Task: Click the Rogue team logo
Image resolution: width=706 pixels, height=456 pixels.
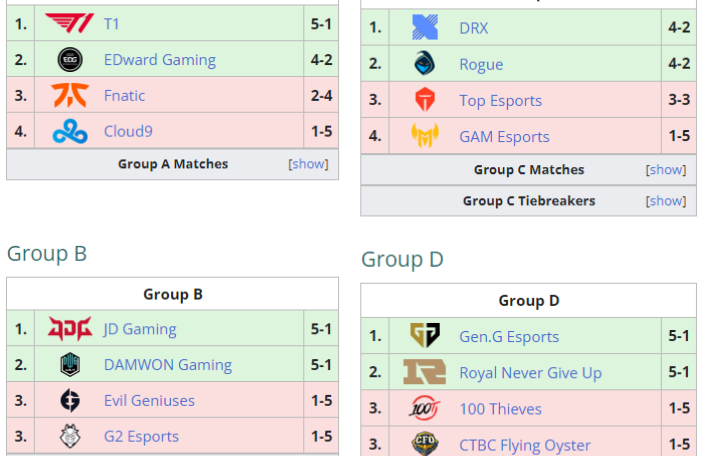Action: click(x=425, y=64)
